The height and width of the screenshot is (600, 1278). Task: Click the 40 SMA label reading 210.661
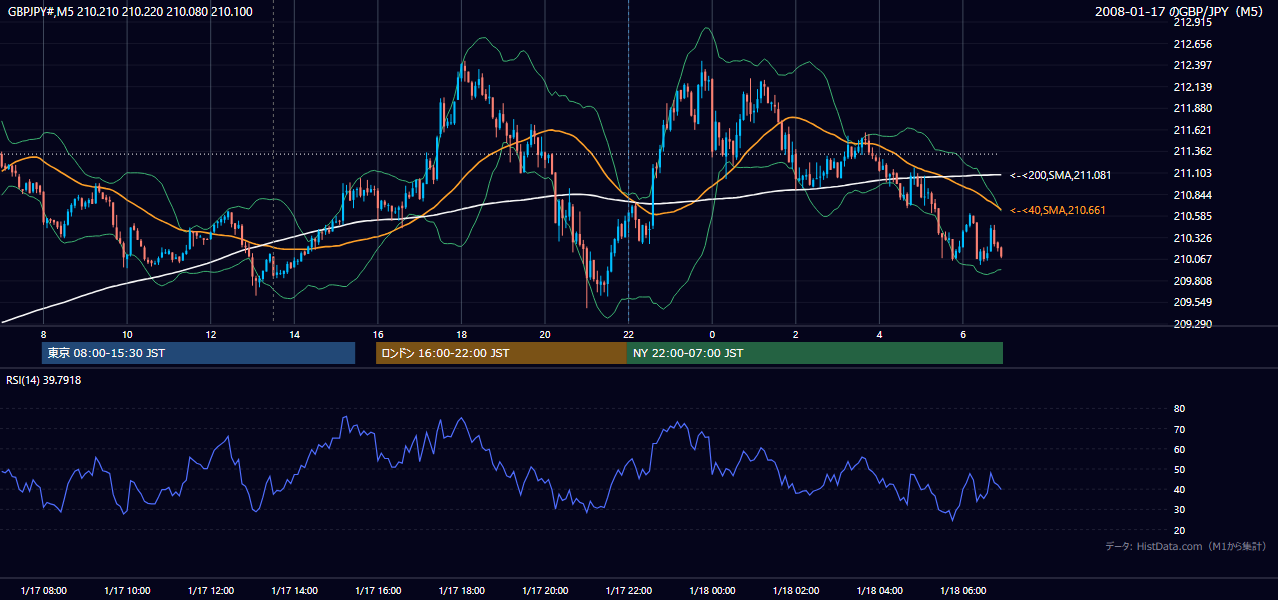point(1057,210)
